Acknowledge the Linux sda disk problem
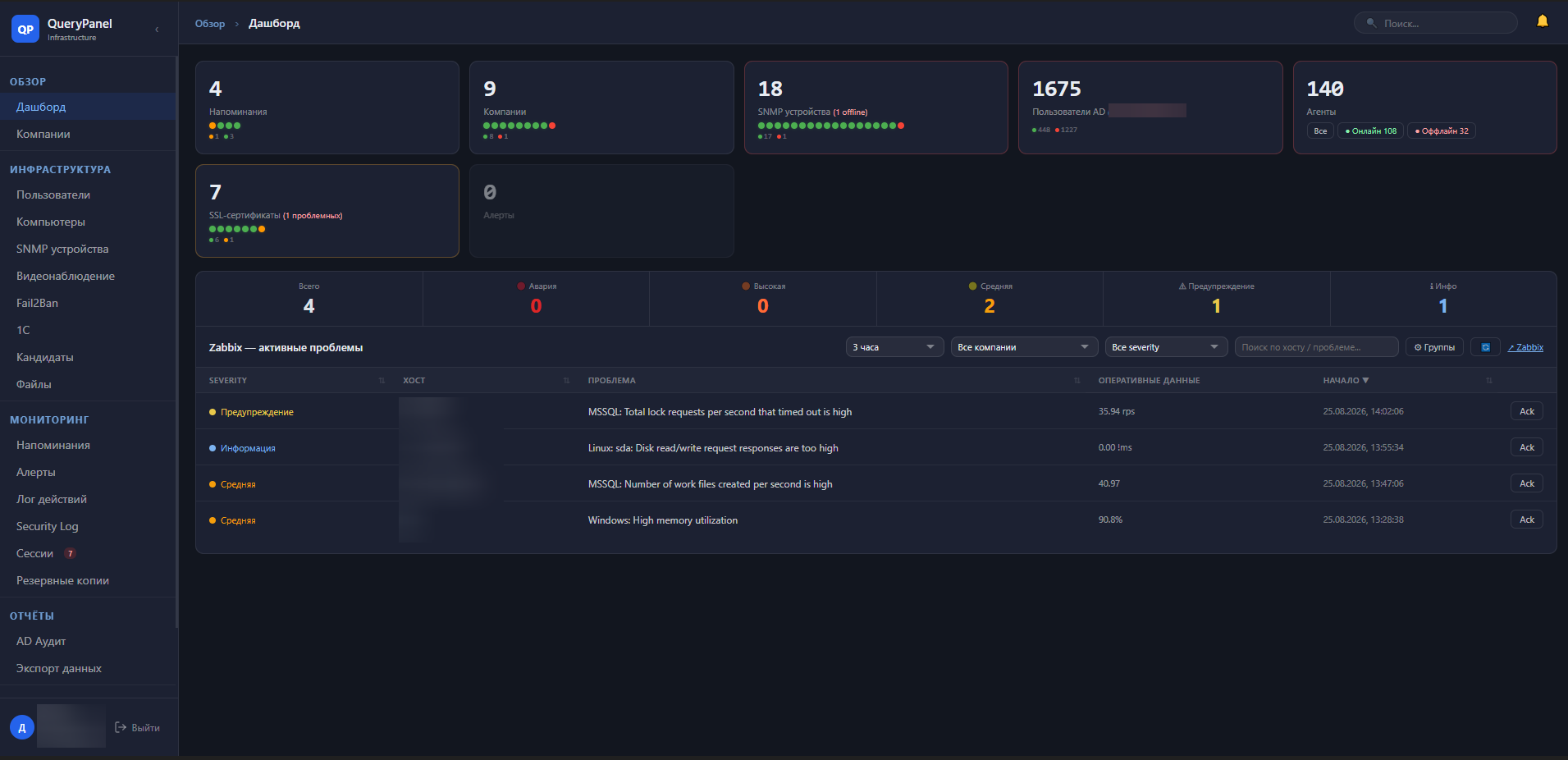This screenshot has width=1568, height=760. (1526, 447)
